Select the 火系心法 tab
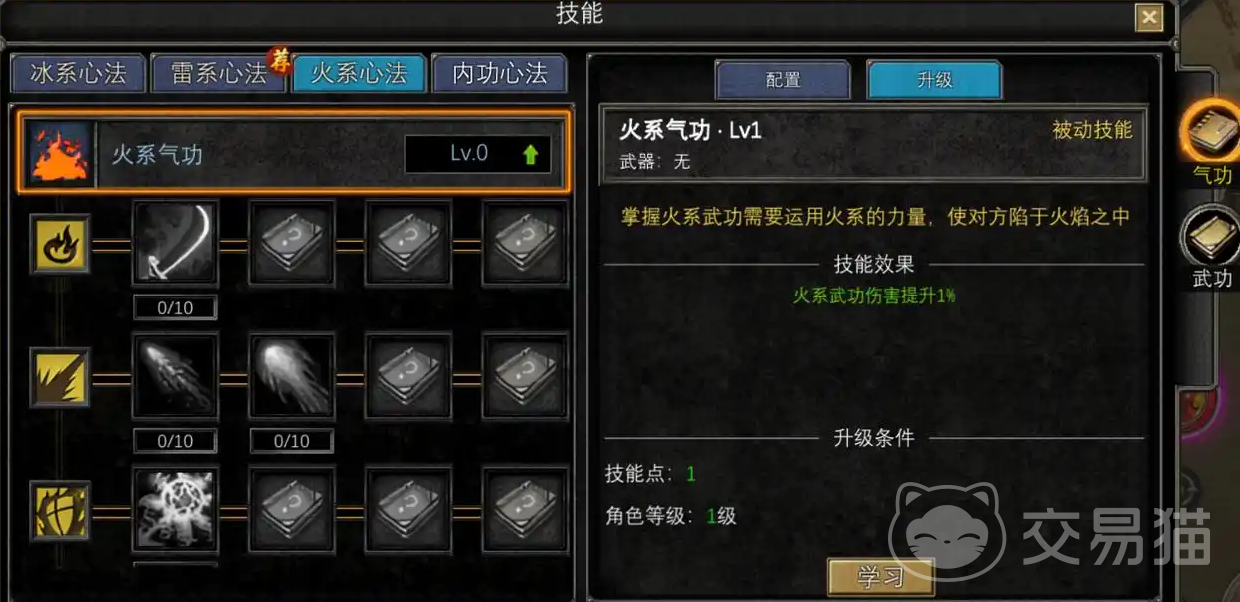This screenshot has width=1240, height=602. [359, 74]
